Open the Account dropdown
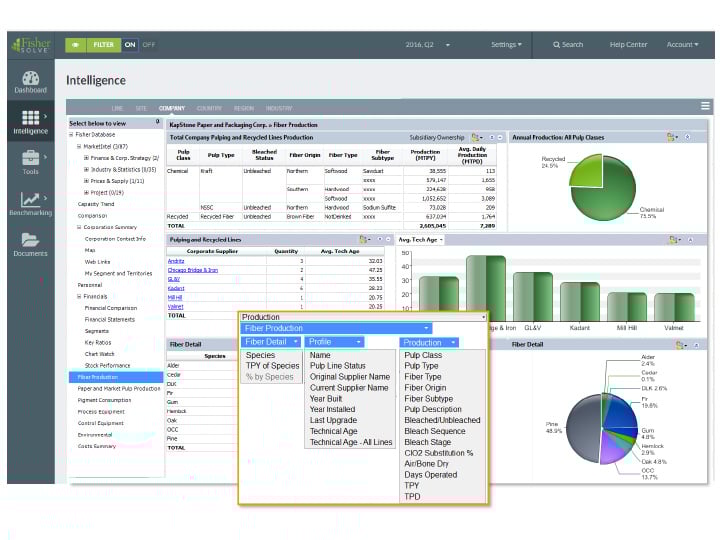The width and height of the screenshot is (722, 540). [682, 45]
